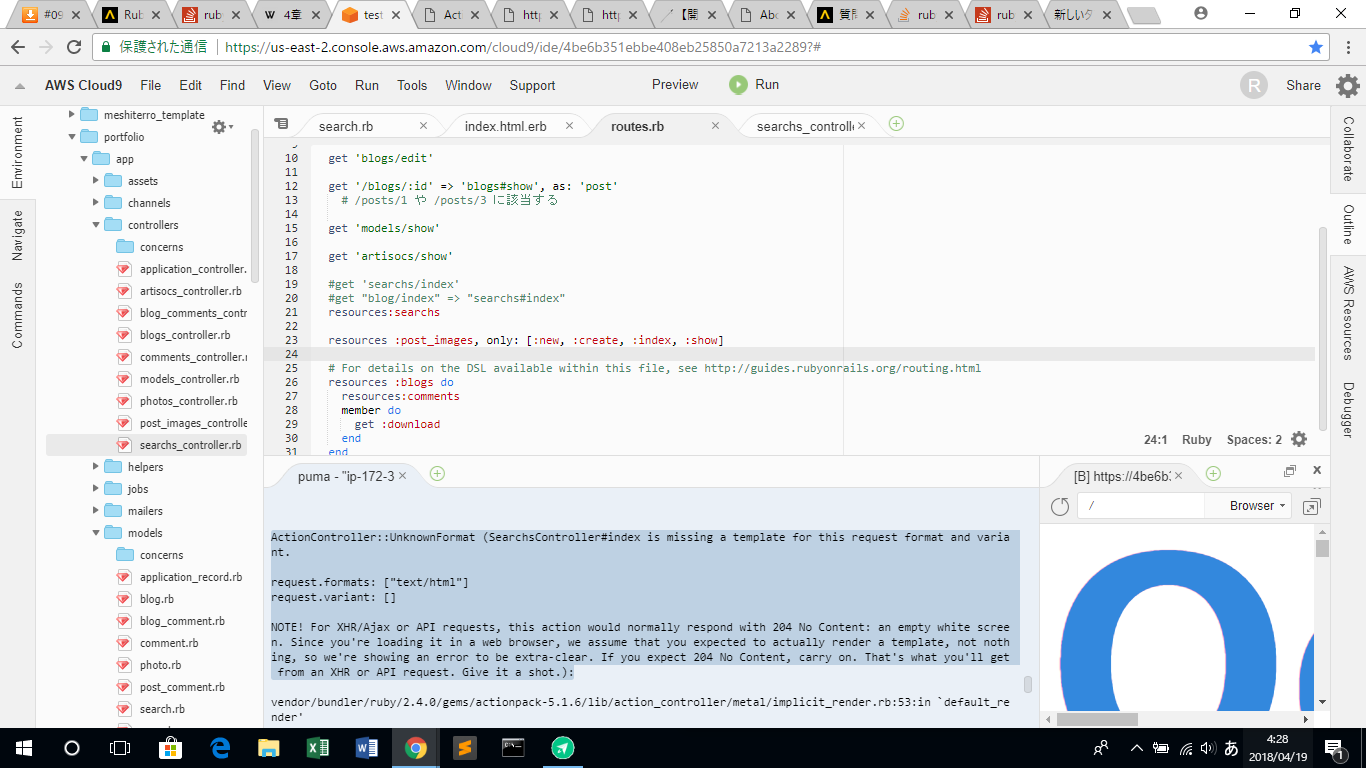
Task: Open the Collaborate side panel
Action: (x=1348, y=150)
